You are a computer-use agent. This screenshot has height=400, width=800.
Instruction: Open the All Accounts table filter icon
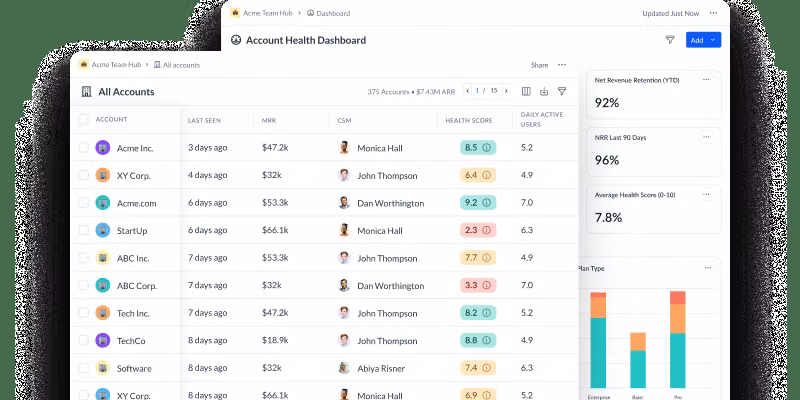pyautogui.click(x=562, y=91)
